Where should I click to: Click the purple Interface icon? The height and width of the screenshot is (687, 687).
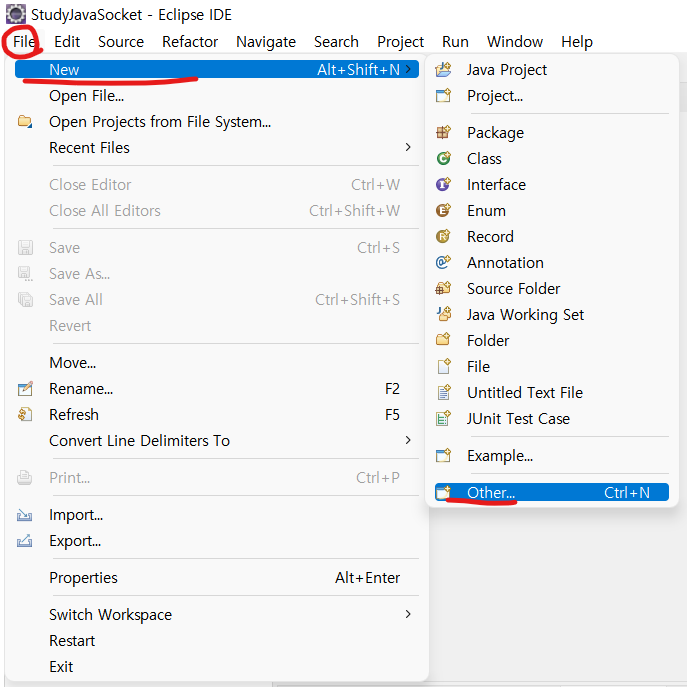[x=443, y=184]
